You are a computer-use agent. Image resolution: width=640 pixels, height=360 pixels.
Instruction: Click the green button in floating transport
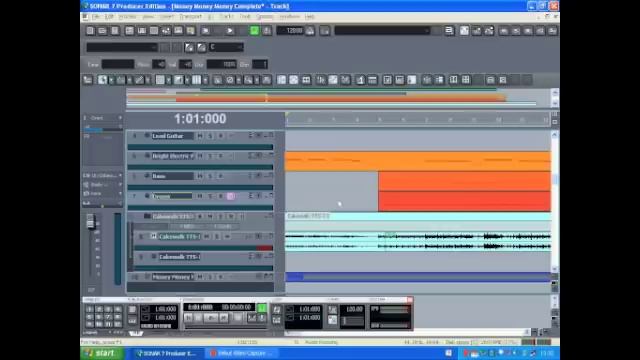[262, 307]
